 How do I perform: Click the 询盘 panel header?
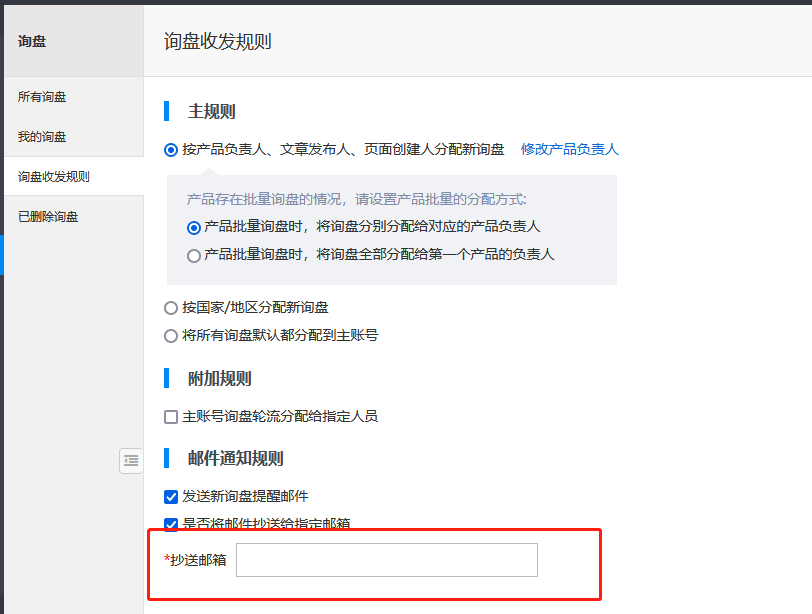pyautogui.click(x=30, y=41)
